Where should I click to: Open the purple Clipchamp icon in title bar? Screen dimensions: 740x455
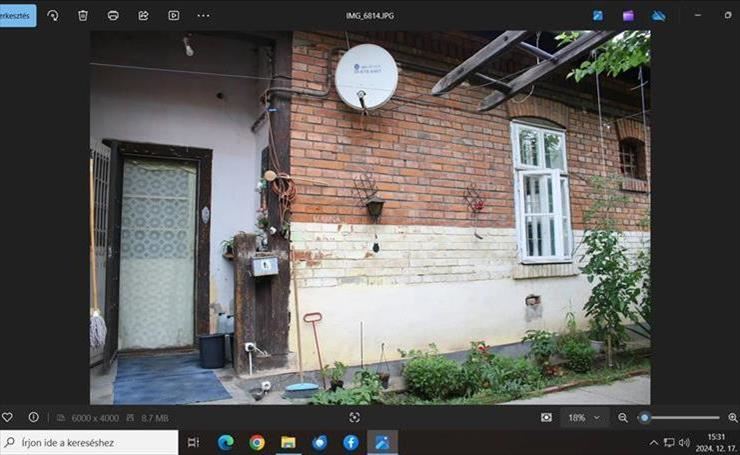628,15
